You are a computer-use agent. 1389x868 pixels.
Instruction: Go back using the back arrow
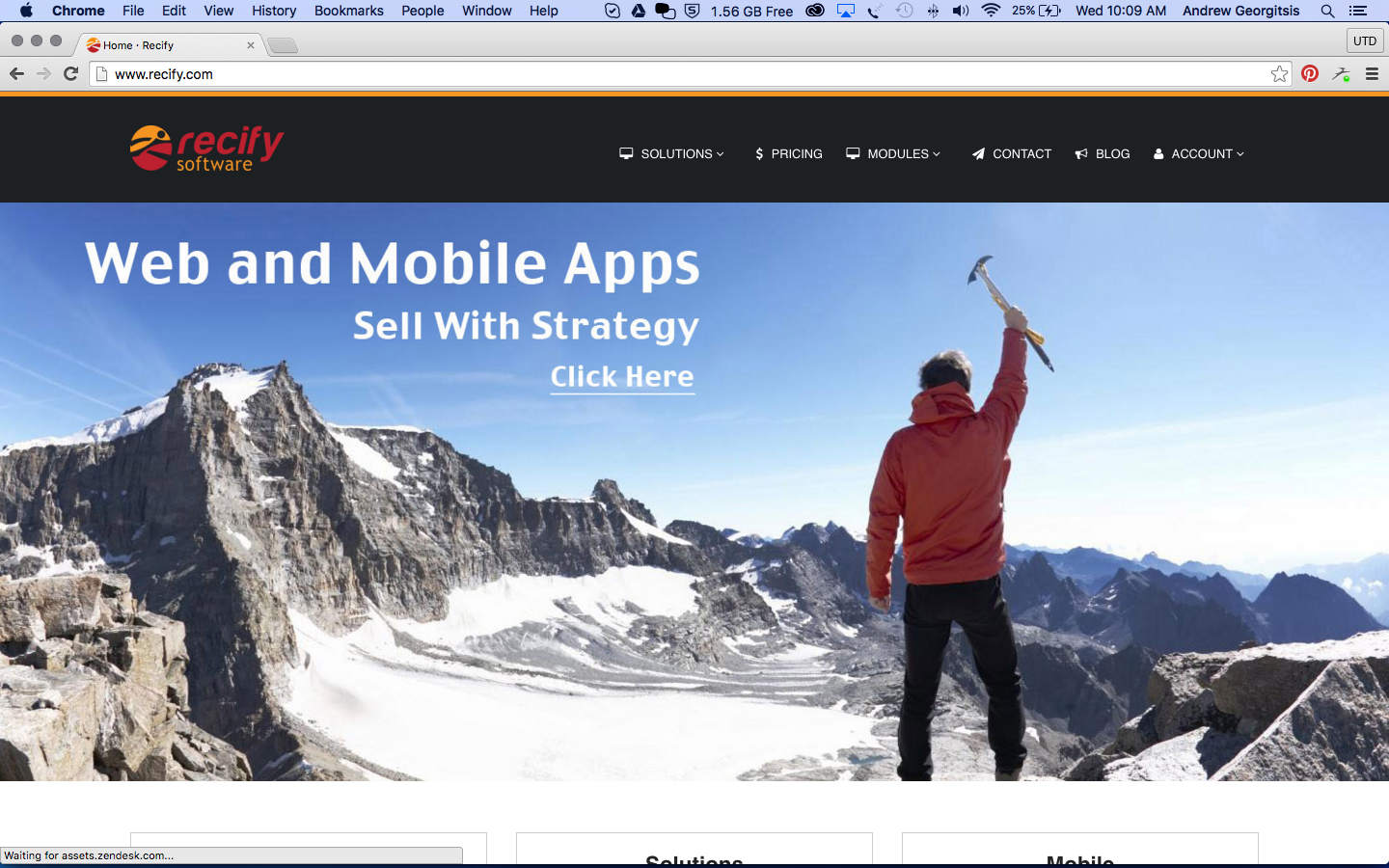16,74
